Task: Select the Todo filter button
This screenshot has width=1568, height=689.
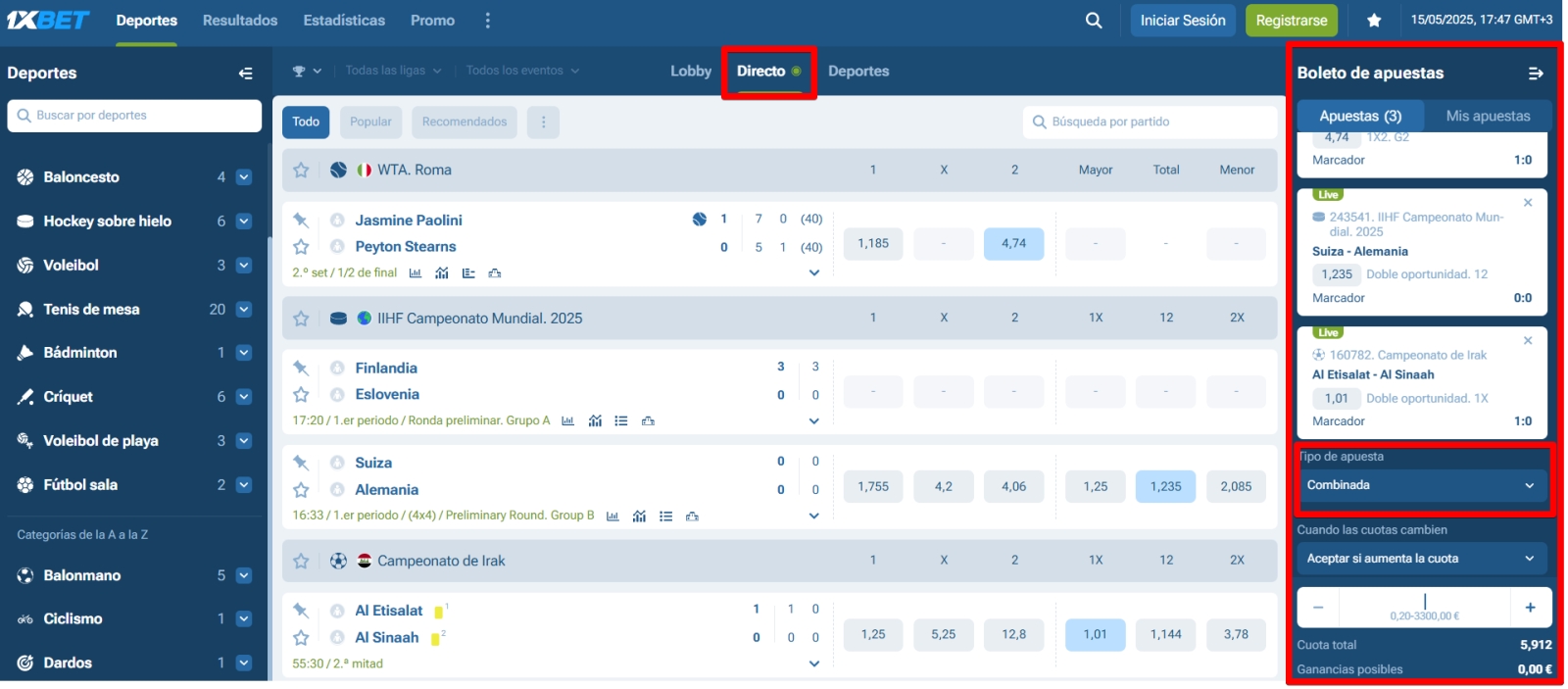Action: (306, 123)
